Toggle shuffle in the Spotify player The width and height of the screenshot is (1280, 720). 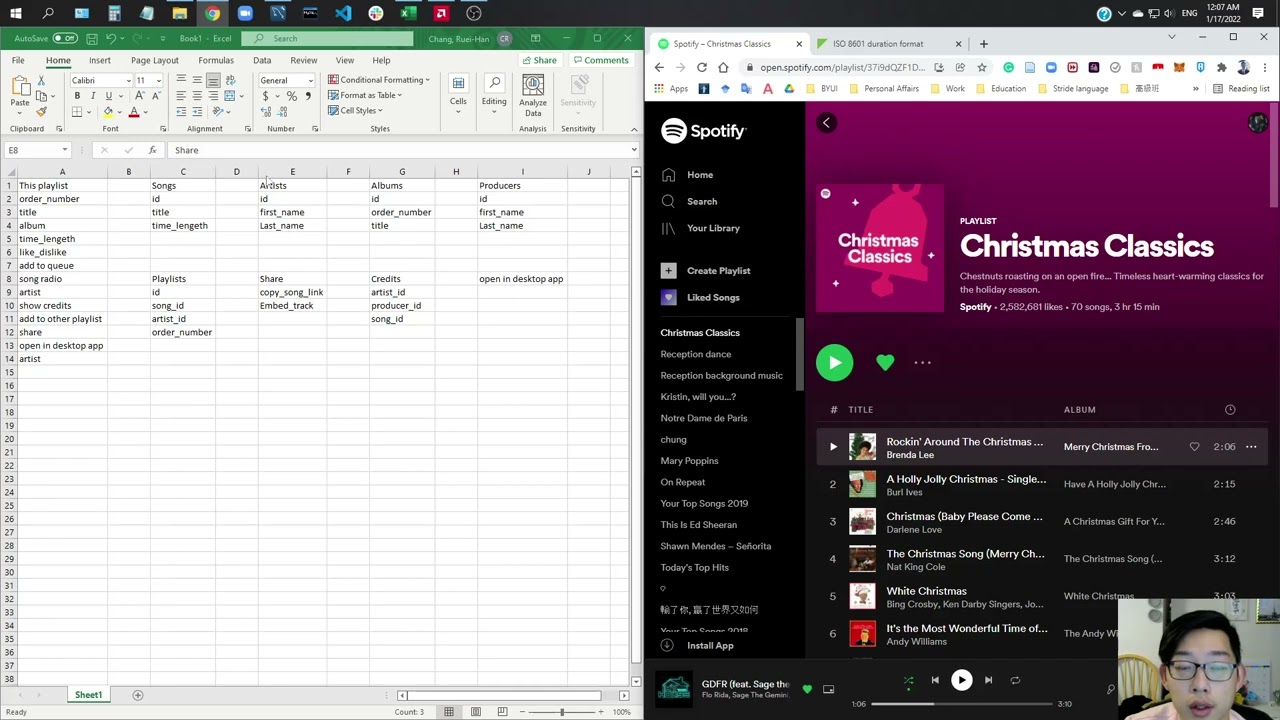(x=908, y=680)
